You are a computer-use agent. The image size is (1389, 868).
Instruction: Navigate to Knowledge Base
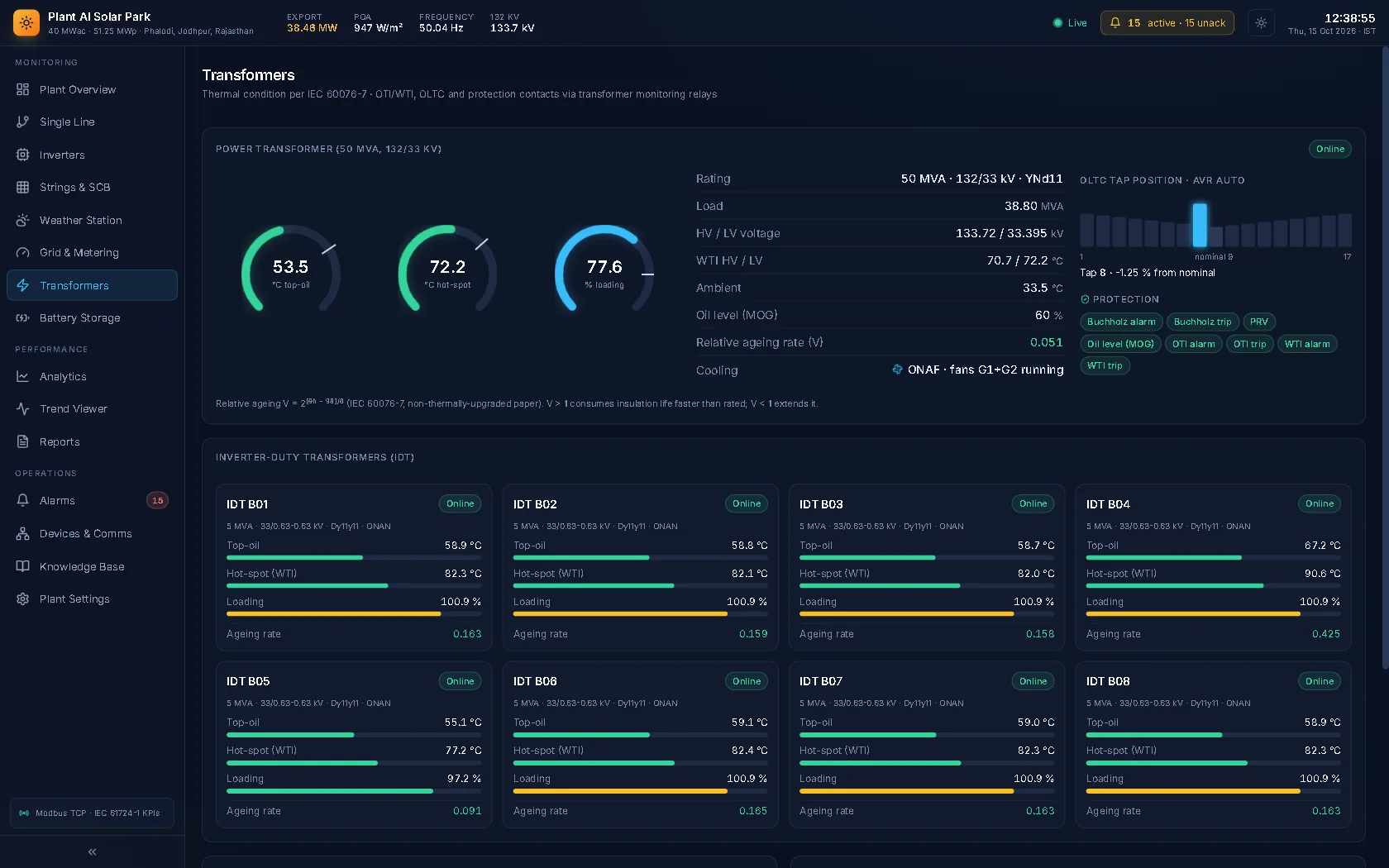pos(92,566)
